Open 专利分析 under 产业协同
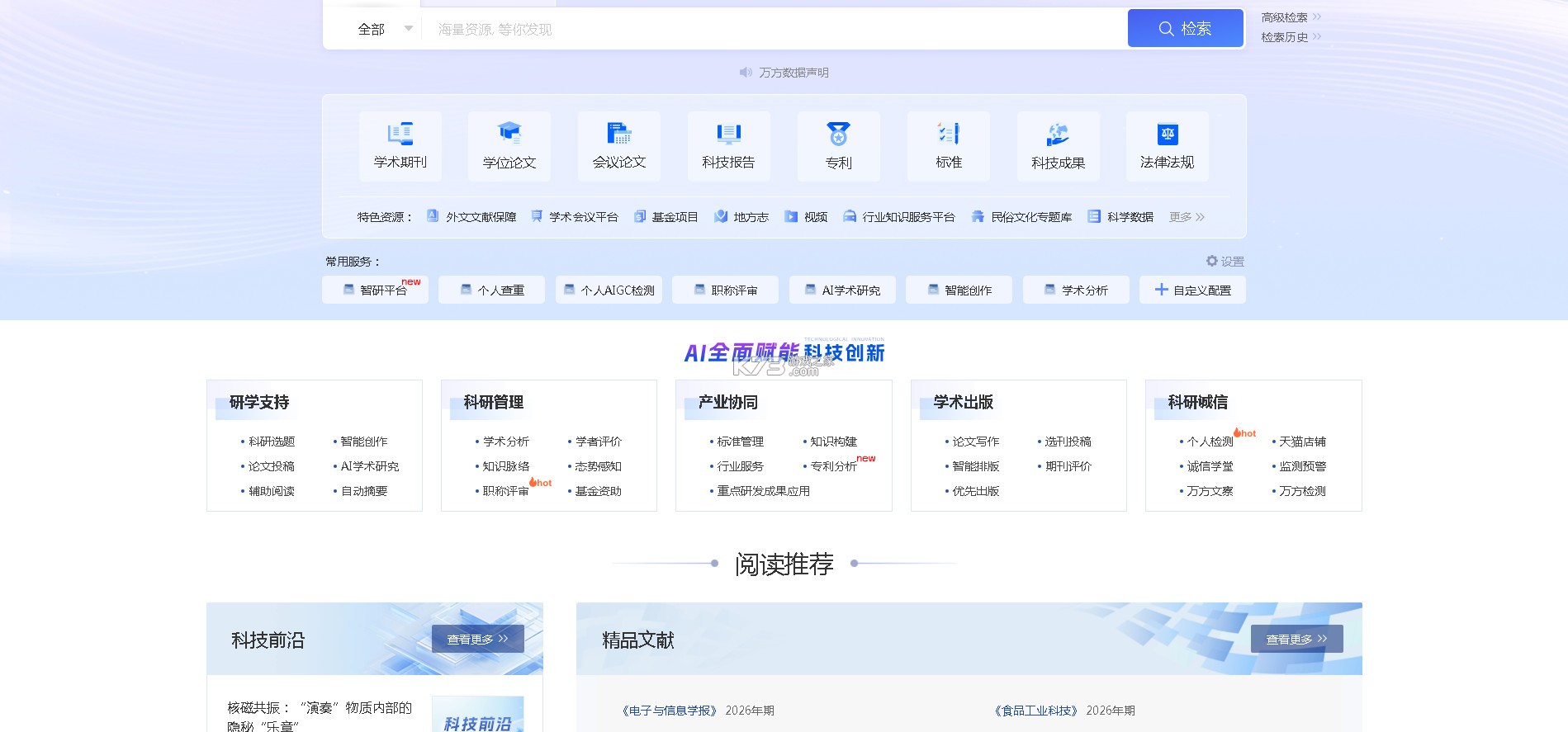1568x732 pixels. tap(834, 466)
